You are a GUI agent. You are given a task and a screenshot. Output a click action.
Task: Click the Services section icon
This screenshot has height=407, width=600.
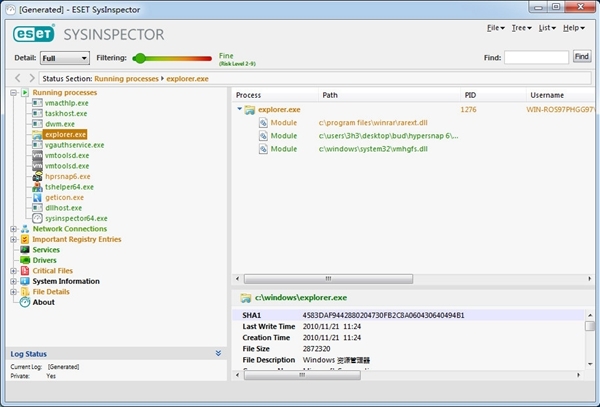pyautogui.click(x=25, y=250)
